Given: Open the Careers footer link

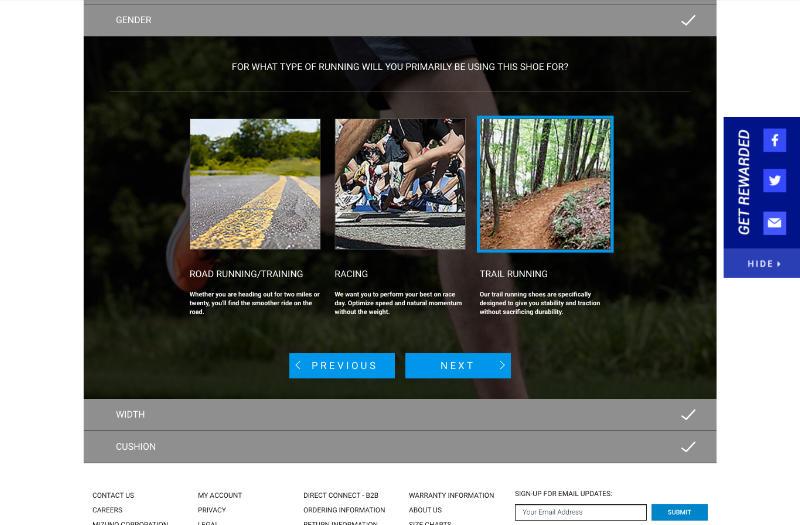Looking at the screenshot, I should pyautogui.click(x=107, y=510).
